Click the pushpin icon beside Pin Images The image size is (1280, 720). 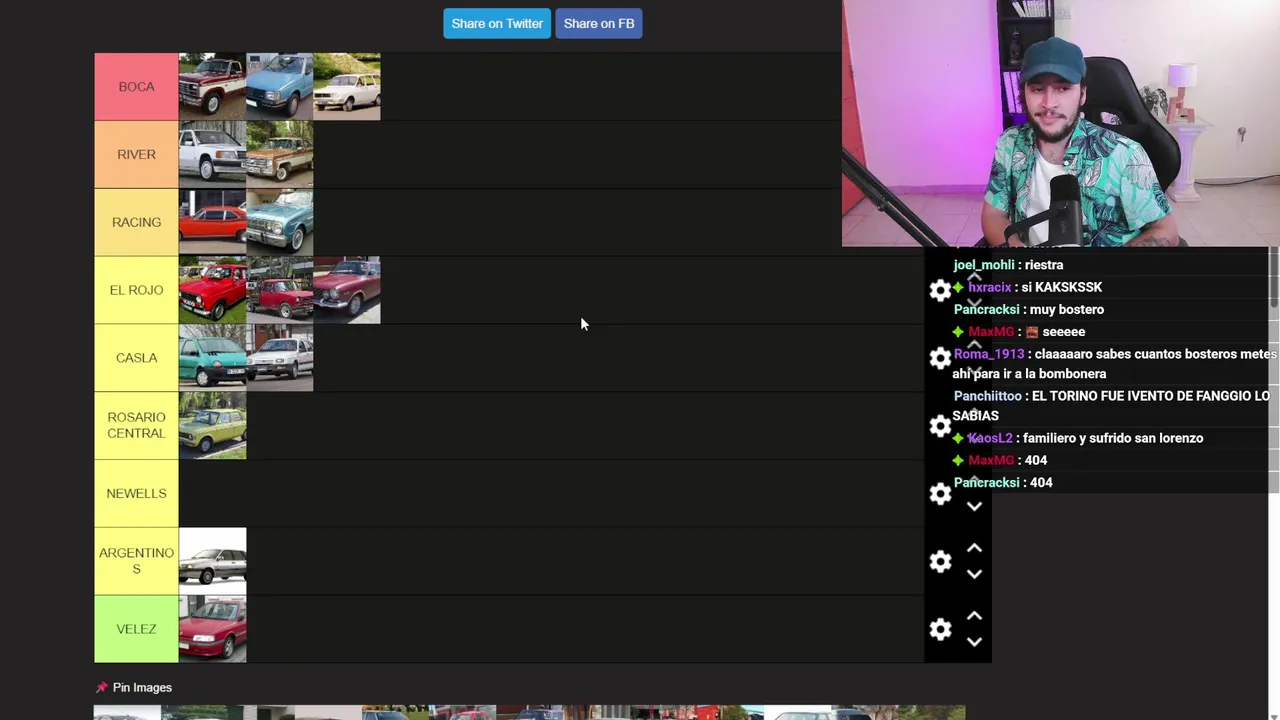tap(101, 687)
